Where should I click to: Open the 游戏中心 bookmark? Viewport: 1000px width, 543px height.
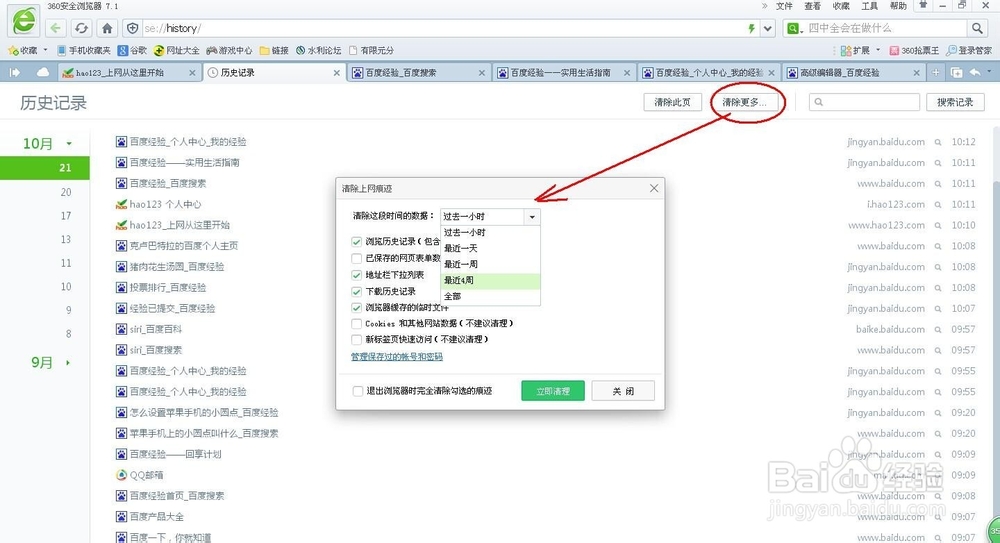coord(229,50)
